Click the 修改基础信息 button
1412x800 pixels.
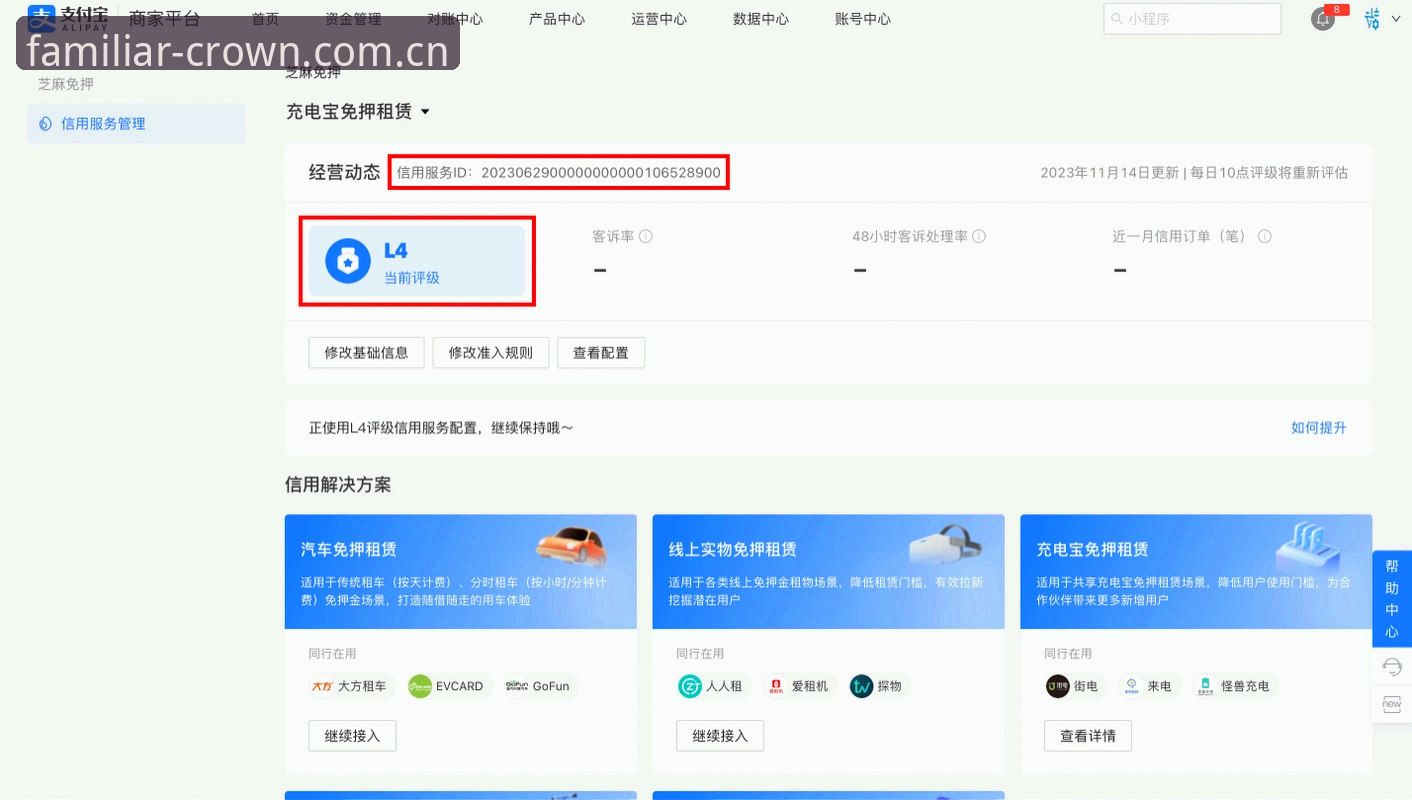366,353
